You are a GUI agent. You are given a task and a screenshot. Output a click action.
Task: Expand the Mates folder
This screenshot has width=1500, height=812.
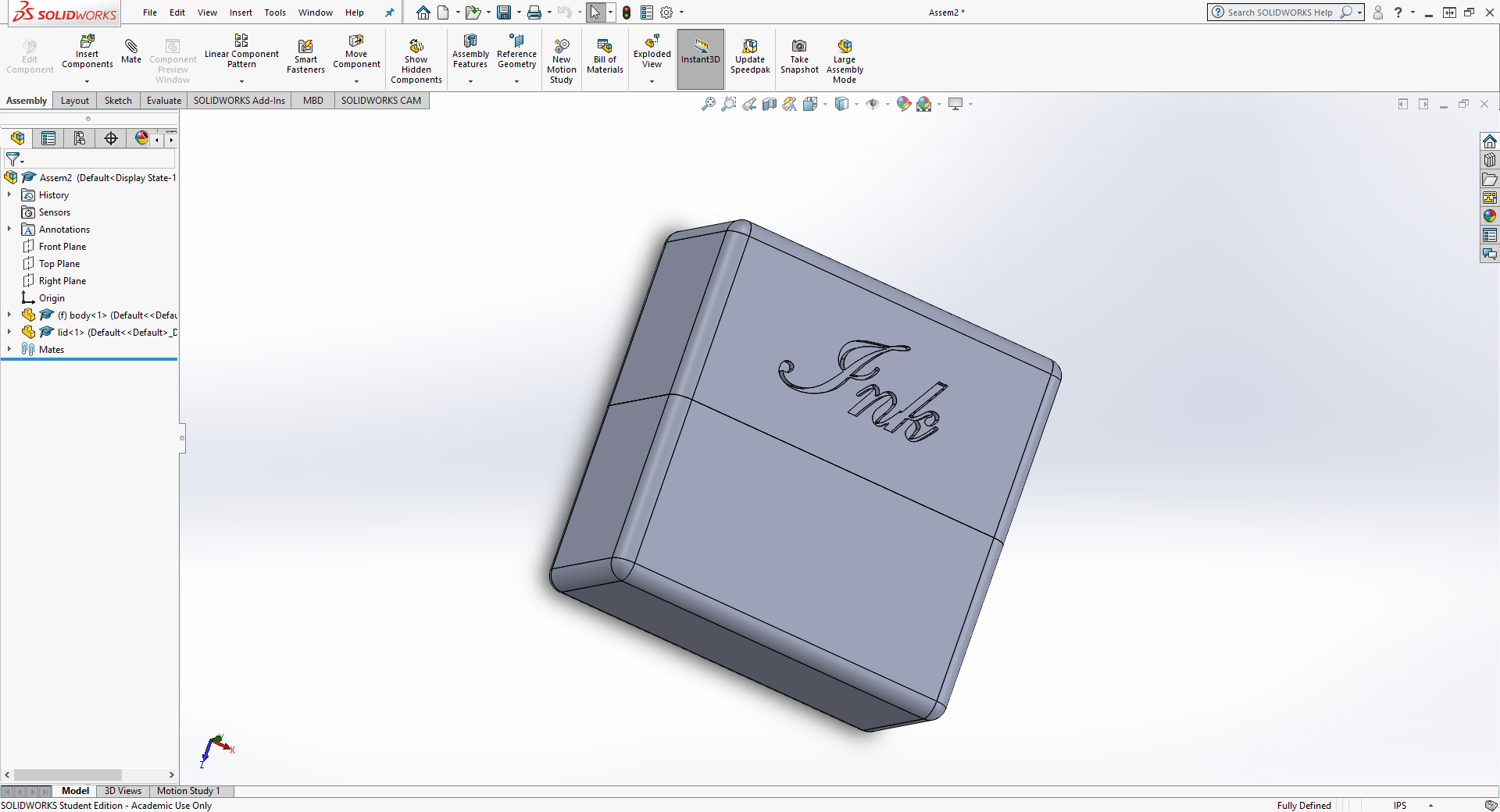tap(9, 349)
